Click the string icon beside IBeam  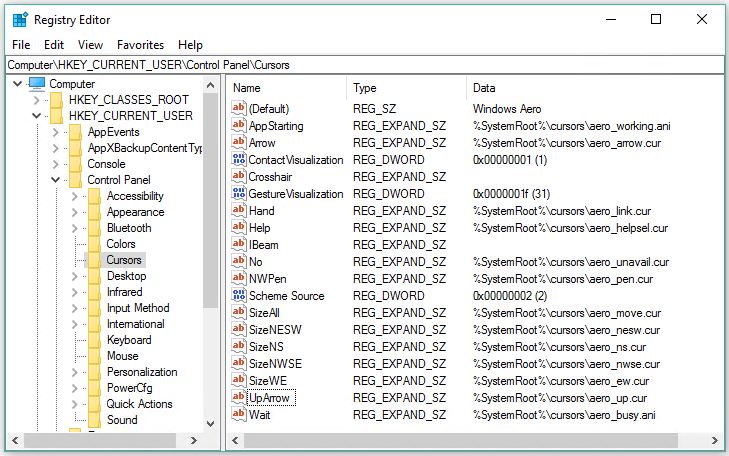[239, 244]
